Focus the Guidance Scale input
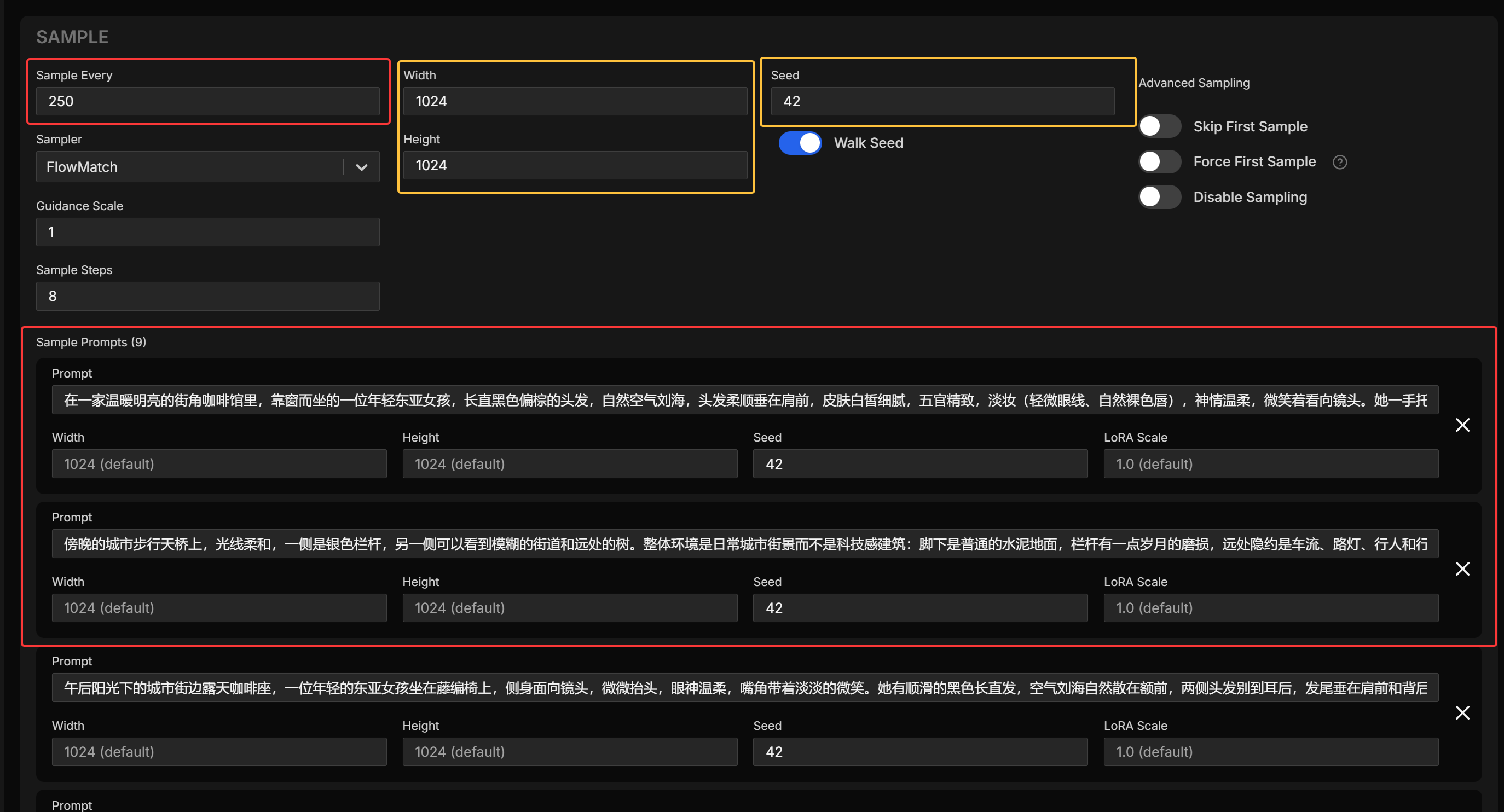The image size is (1504, 812). pyautogui.click(x=207, y=233)
